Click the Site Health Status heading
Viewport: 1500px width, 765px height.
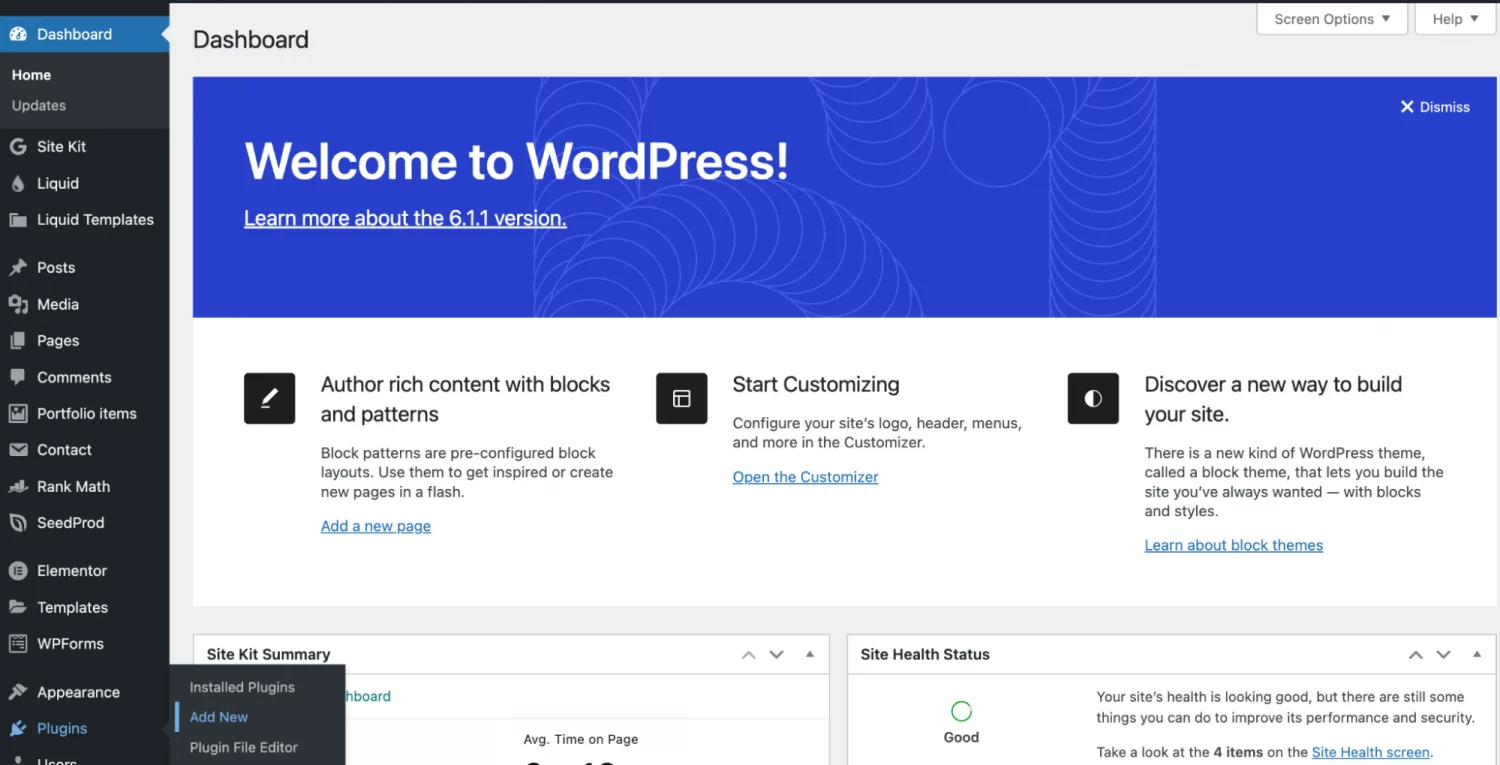[x=925, y=654]
